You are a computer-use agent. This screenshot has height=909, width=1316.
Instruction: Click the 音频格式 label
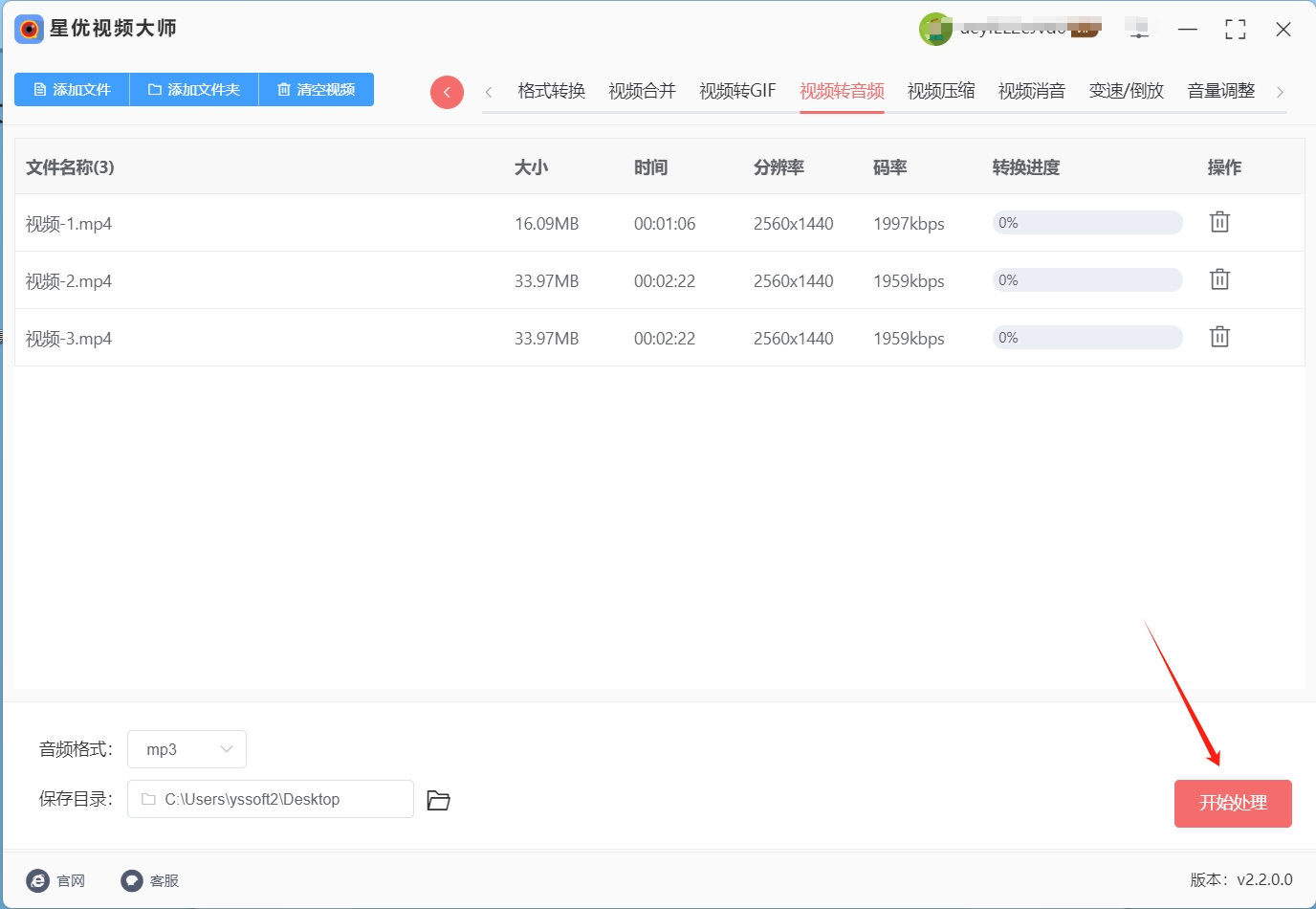pos(77,749)
